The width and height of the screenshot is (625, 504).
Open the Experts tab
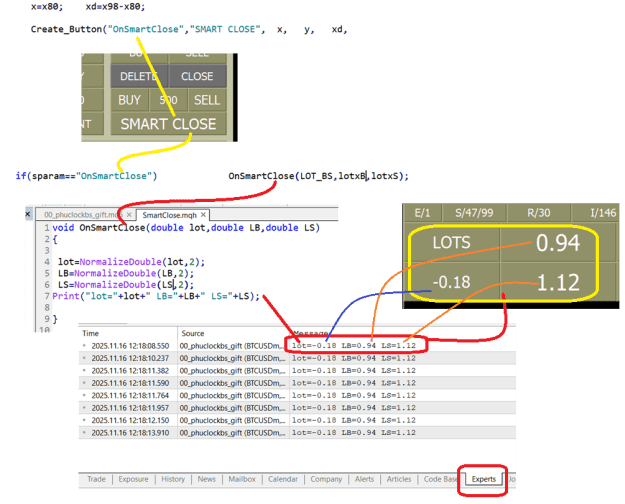(x=483, y=479)
